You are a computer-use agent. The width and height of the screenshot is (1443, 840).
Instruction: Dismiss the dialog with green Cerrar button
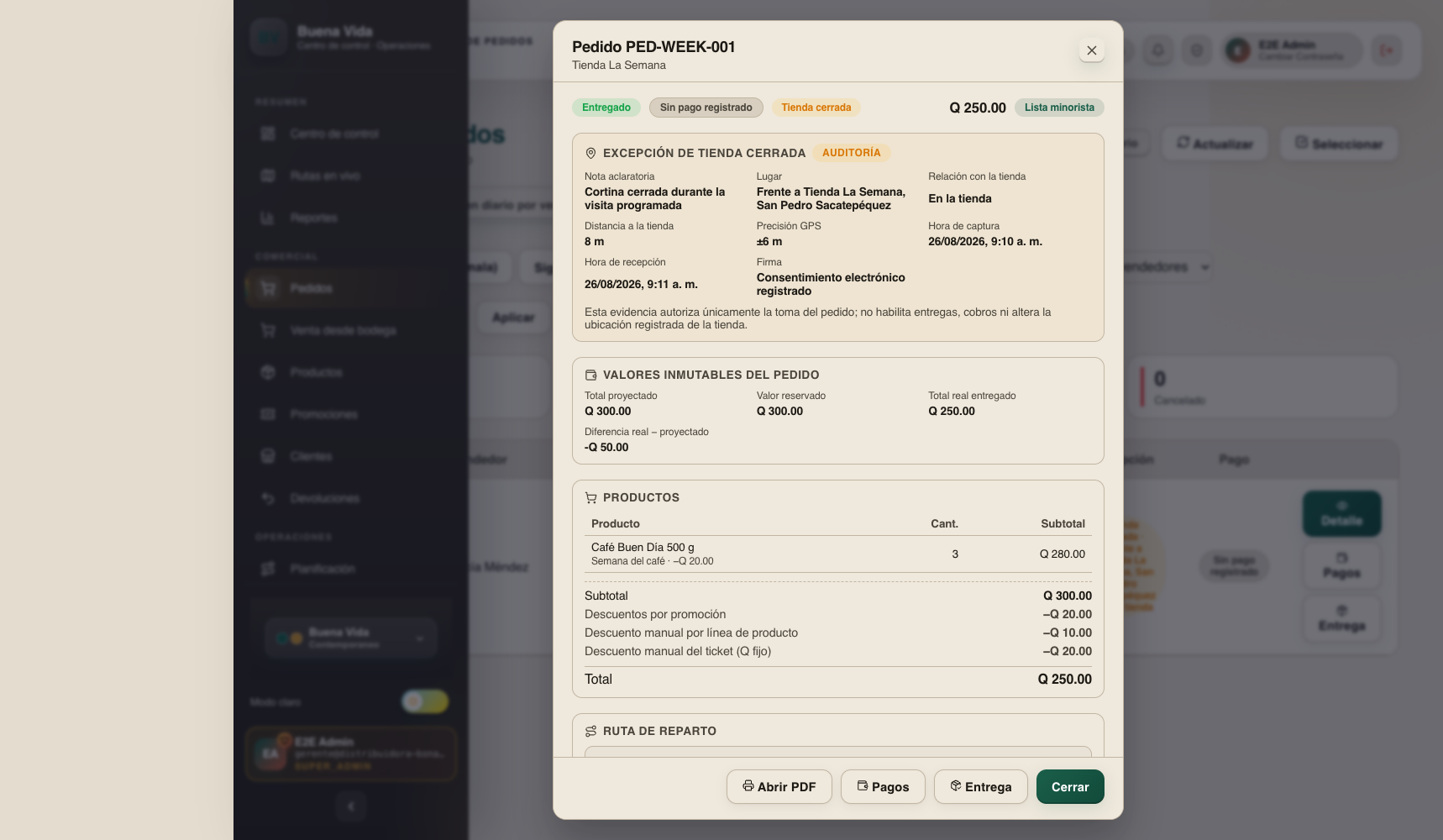pyautogui.click(x=1070, y=787)
